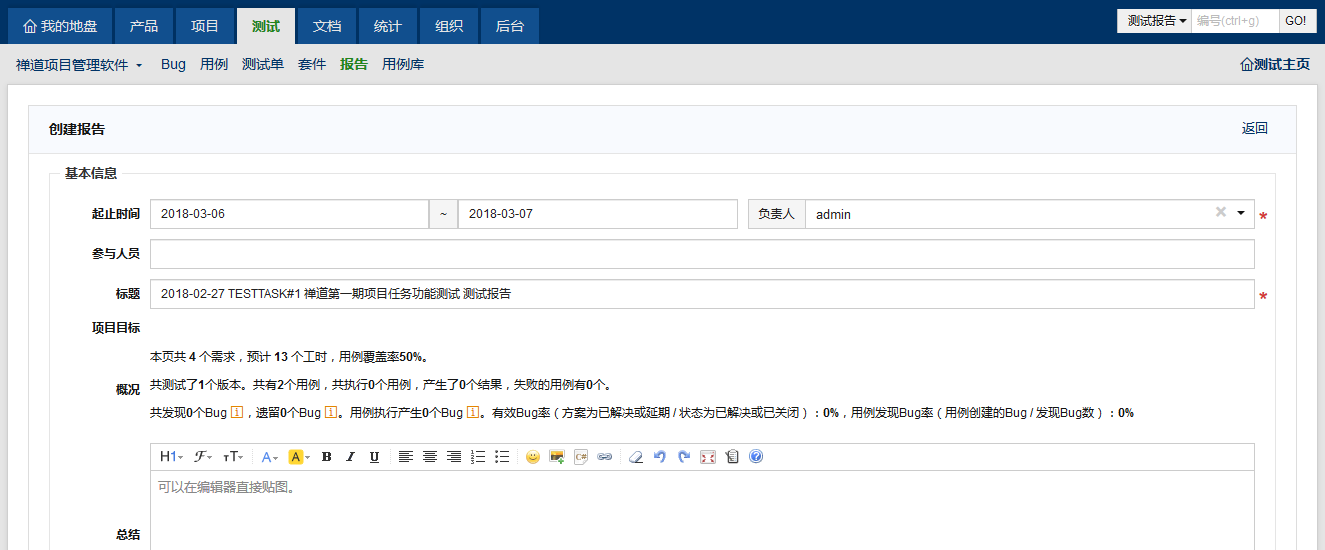This screenshot has height=550, width=1325.
Task: Toggle underline formatting
Action: pos(374,457)
